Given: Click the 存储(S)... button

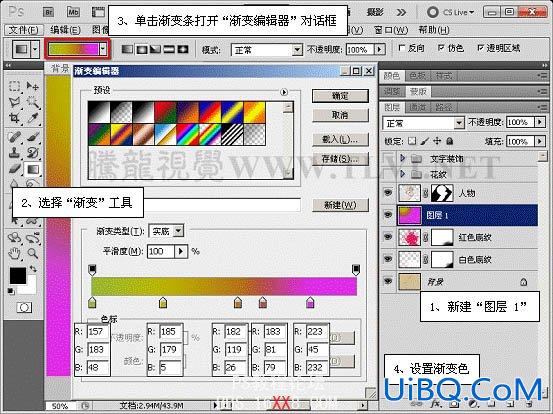Looking at the screenshot, I should click(340, 159).
